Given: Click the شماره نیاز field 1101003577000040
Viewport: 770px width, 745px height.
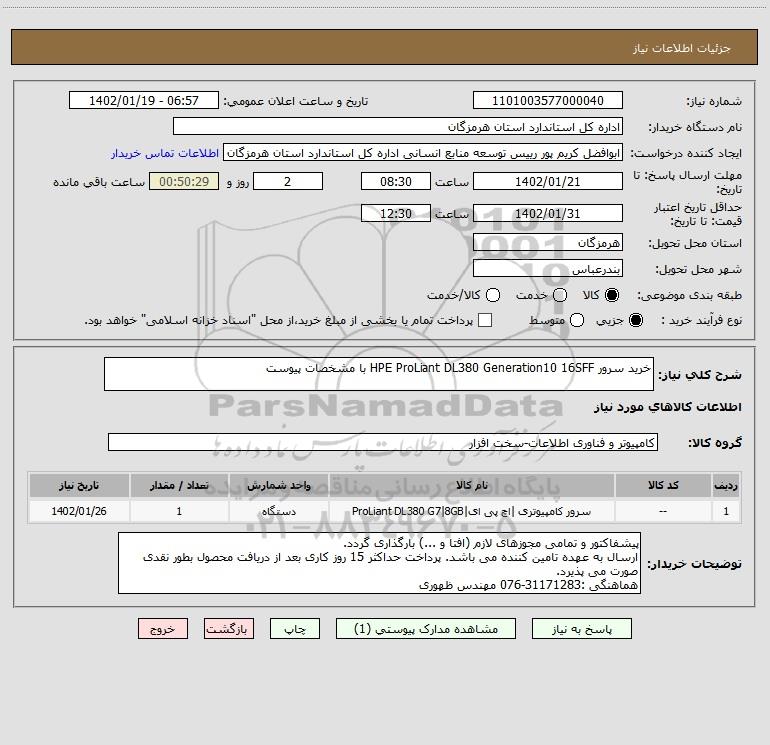Looking at the screenshot, I should (x=548, y=100).
